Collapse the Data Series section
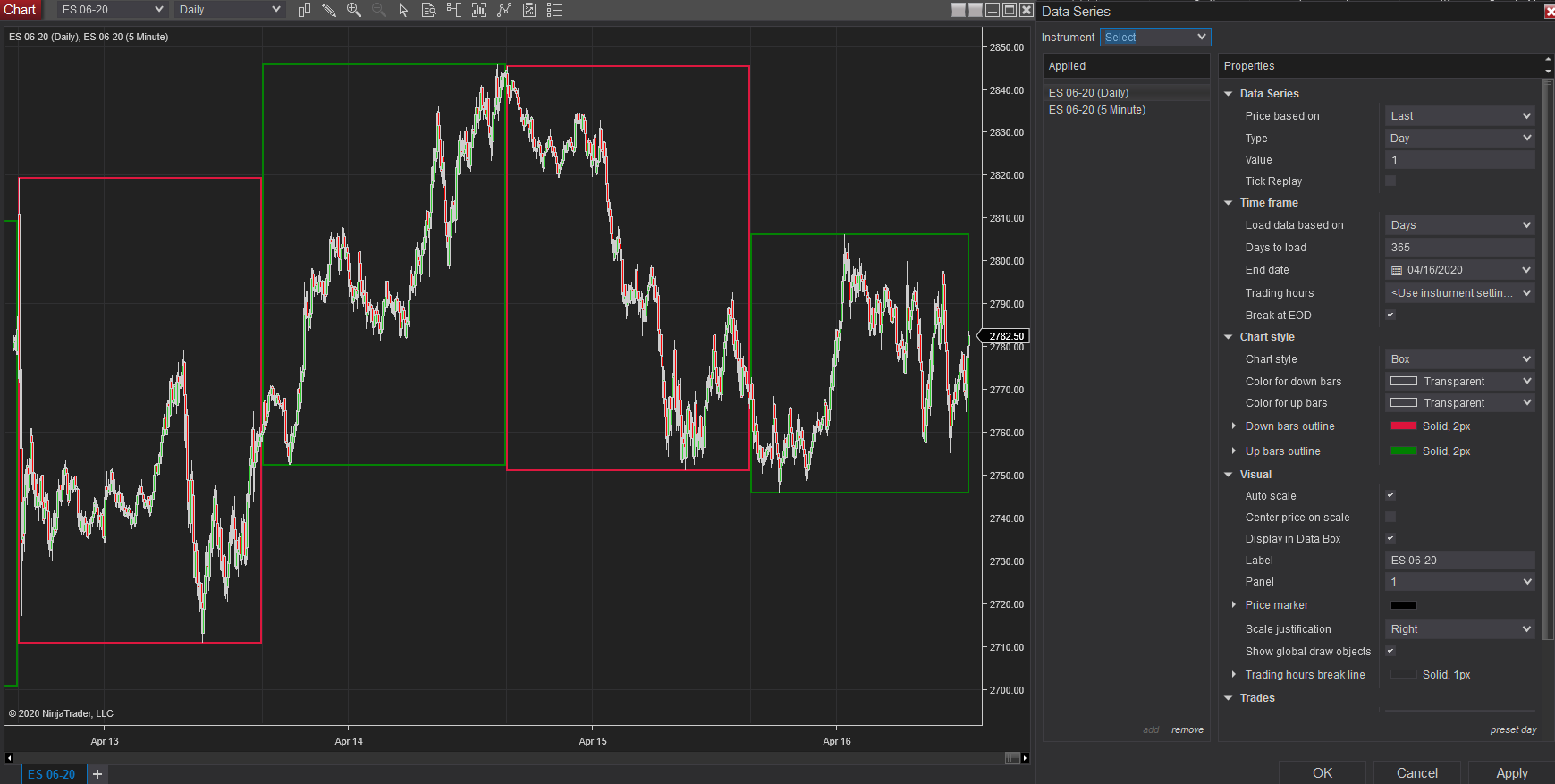The width and height of the screenshot is (1555, 784). (1229, 94)
